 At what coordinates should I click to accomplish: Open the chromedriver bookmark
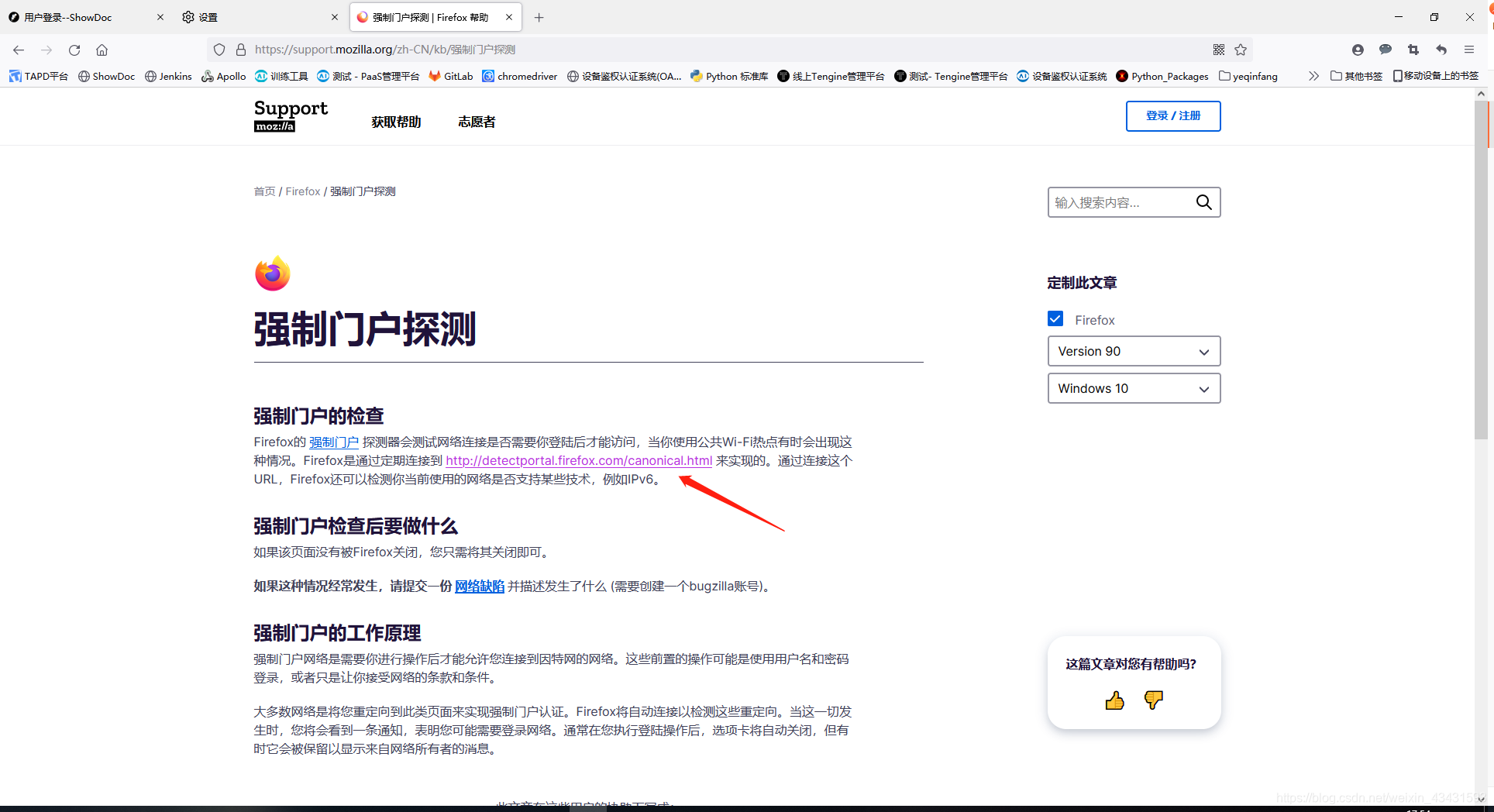pyautogui.click(x=520, y=76)
